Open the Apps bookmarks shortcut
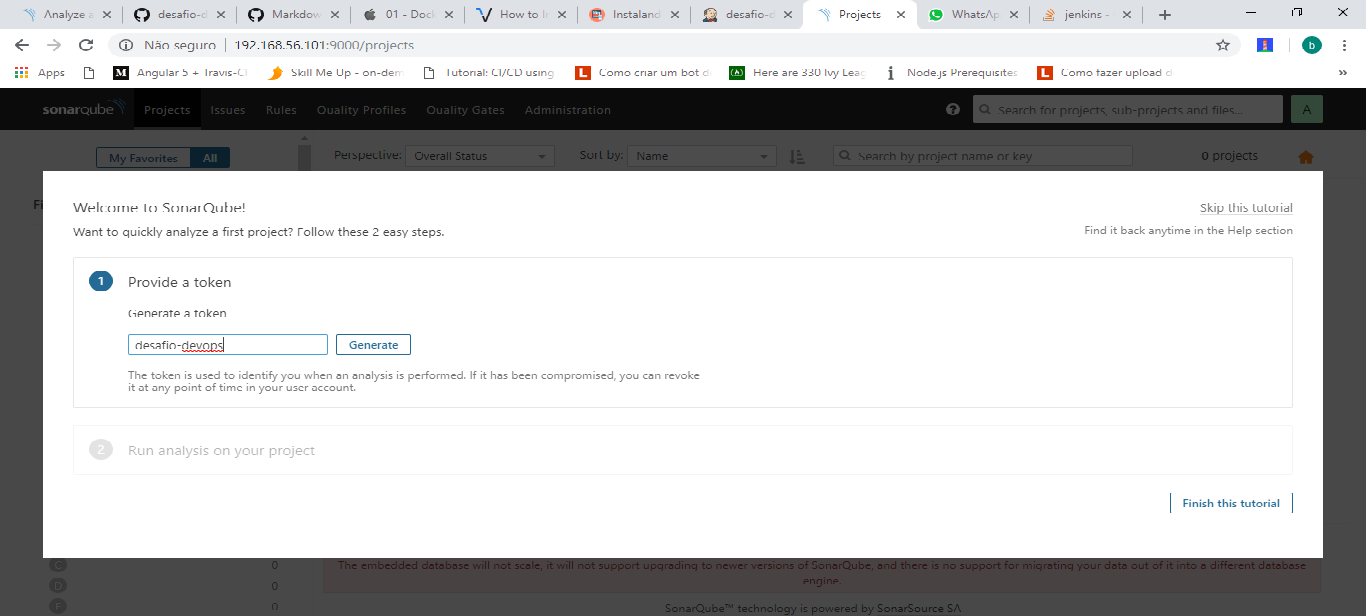The height and width of the screenshot is (616, 1366). [x=40, y=72]
